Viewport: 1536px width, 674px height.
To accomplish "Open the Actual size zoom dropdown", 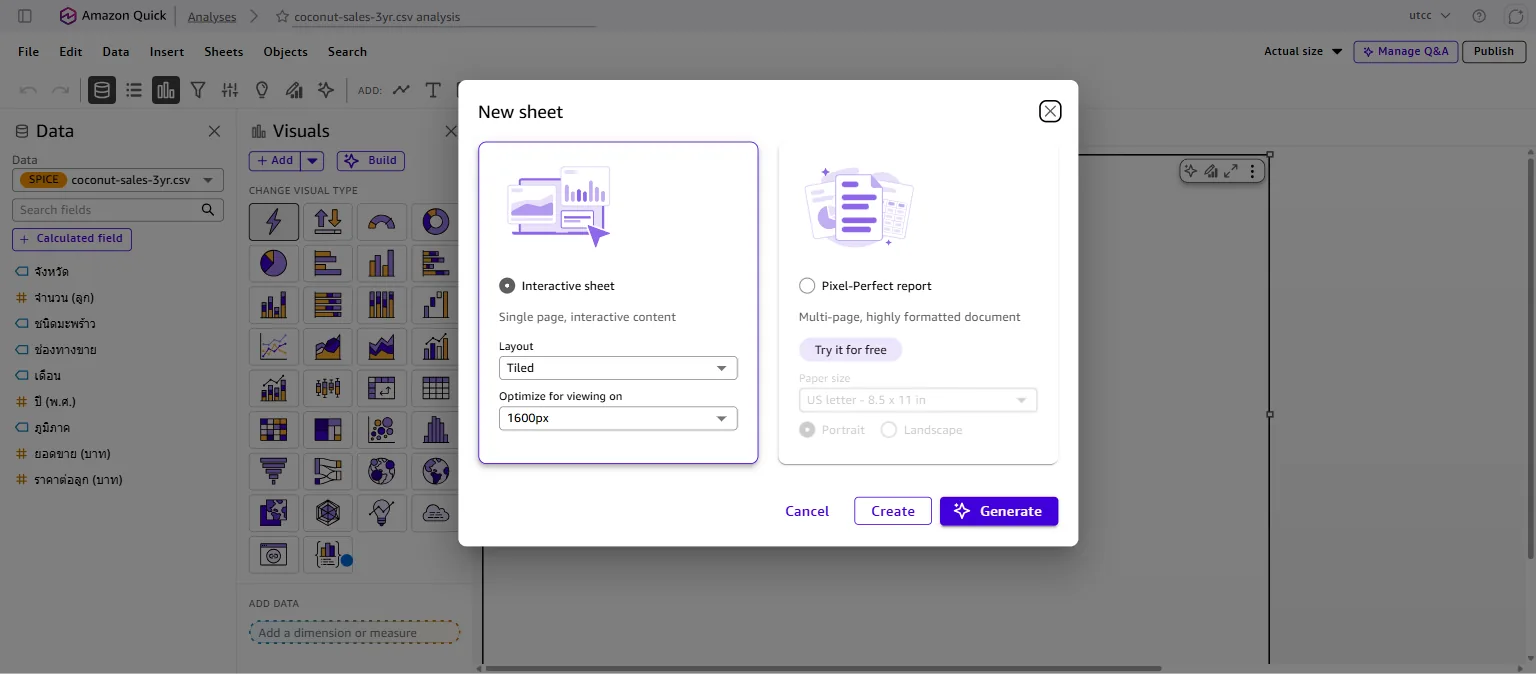I will [x=1303, y=51].
